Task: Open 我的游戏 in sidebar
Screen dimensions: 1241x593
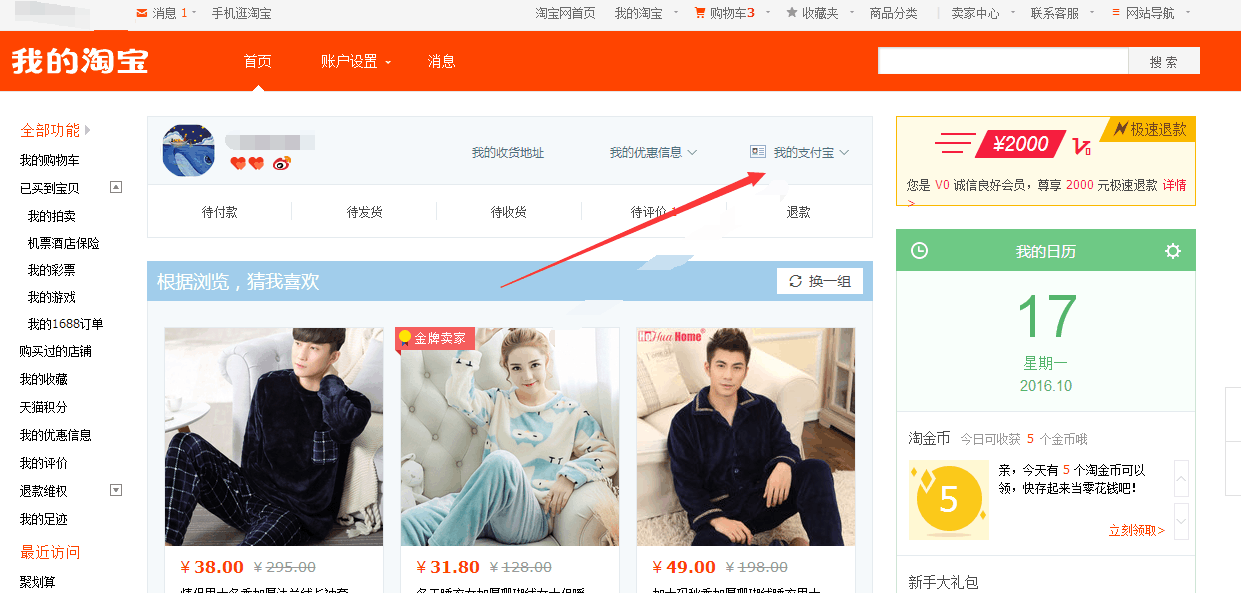Action: pyautogui.click(x=52, y=297)
